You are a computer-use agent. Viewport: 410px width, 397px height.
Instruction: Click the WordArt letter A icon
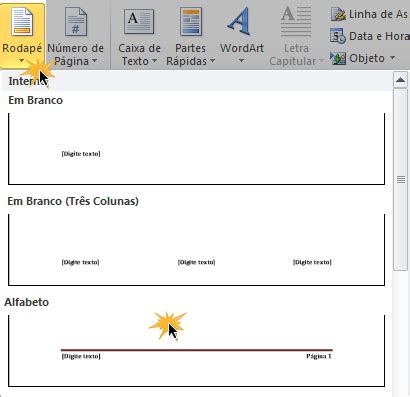[240, 21]
